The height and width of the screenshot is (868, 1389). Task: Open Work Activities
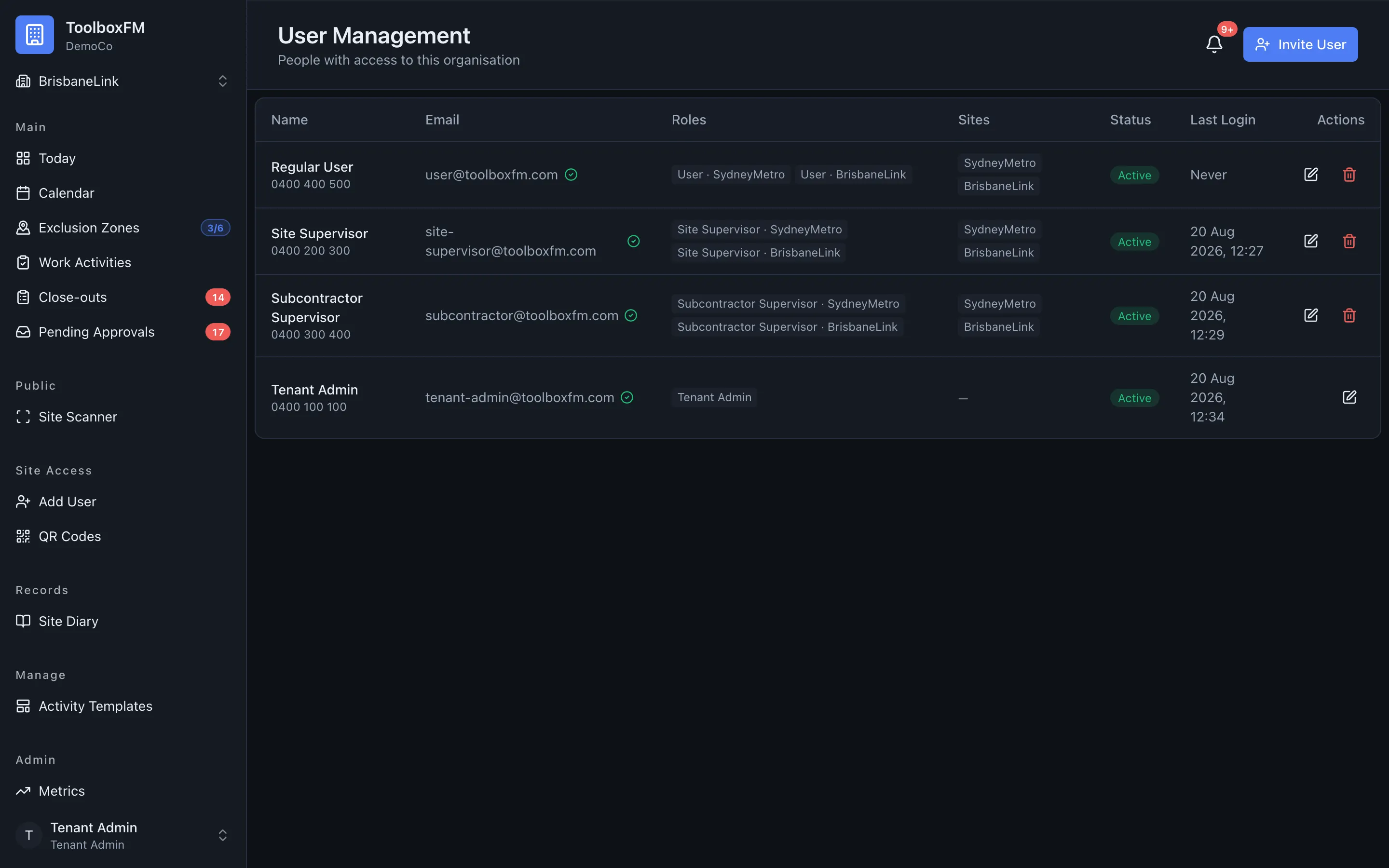click(x=123, y=262)
